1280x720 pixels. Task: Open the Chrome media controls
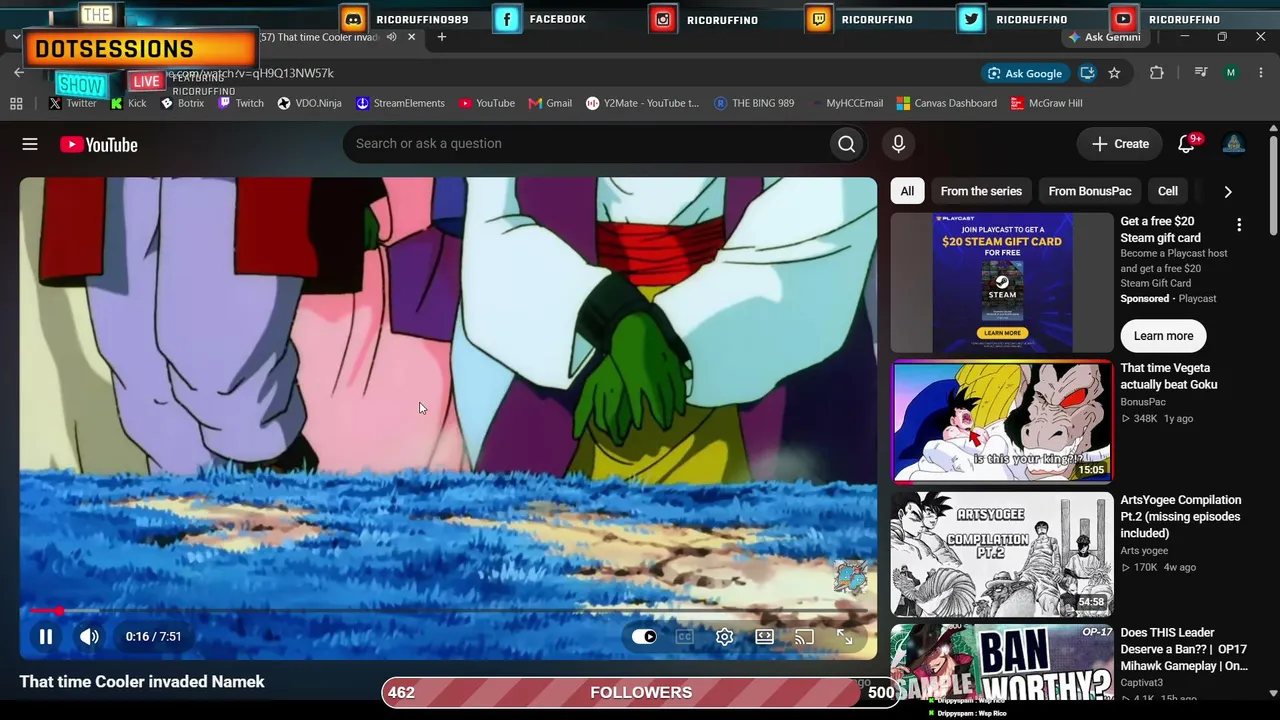[1201, 73]
